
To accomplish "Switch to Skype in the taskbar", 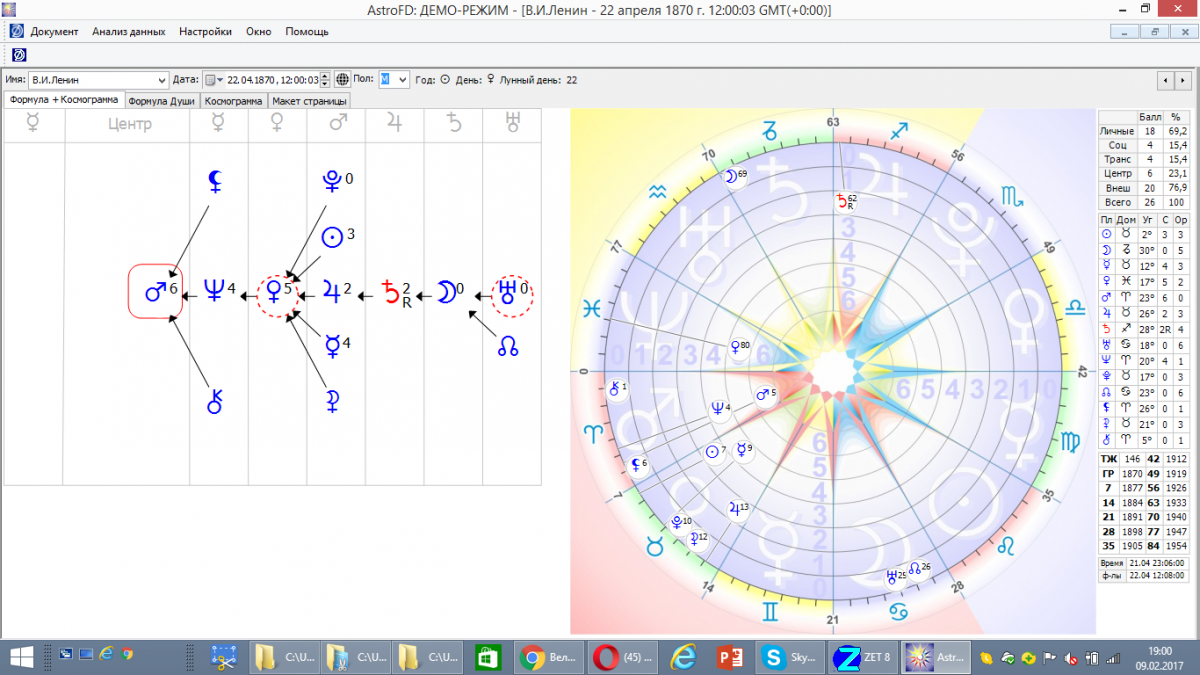I will tap(790, 657).
